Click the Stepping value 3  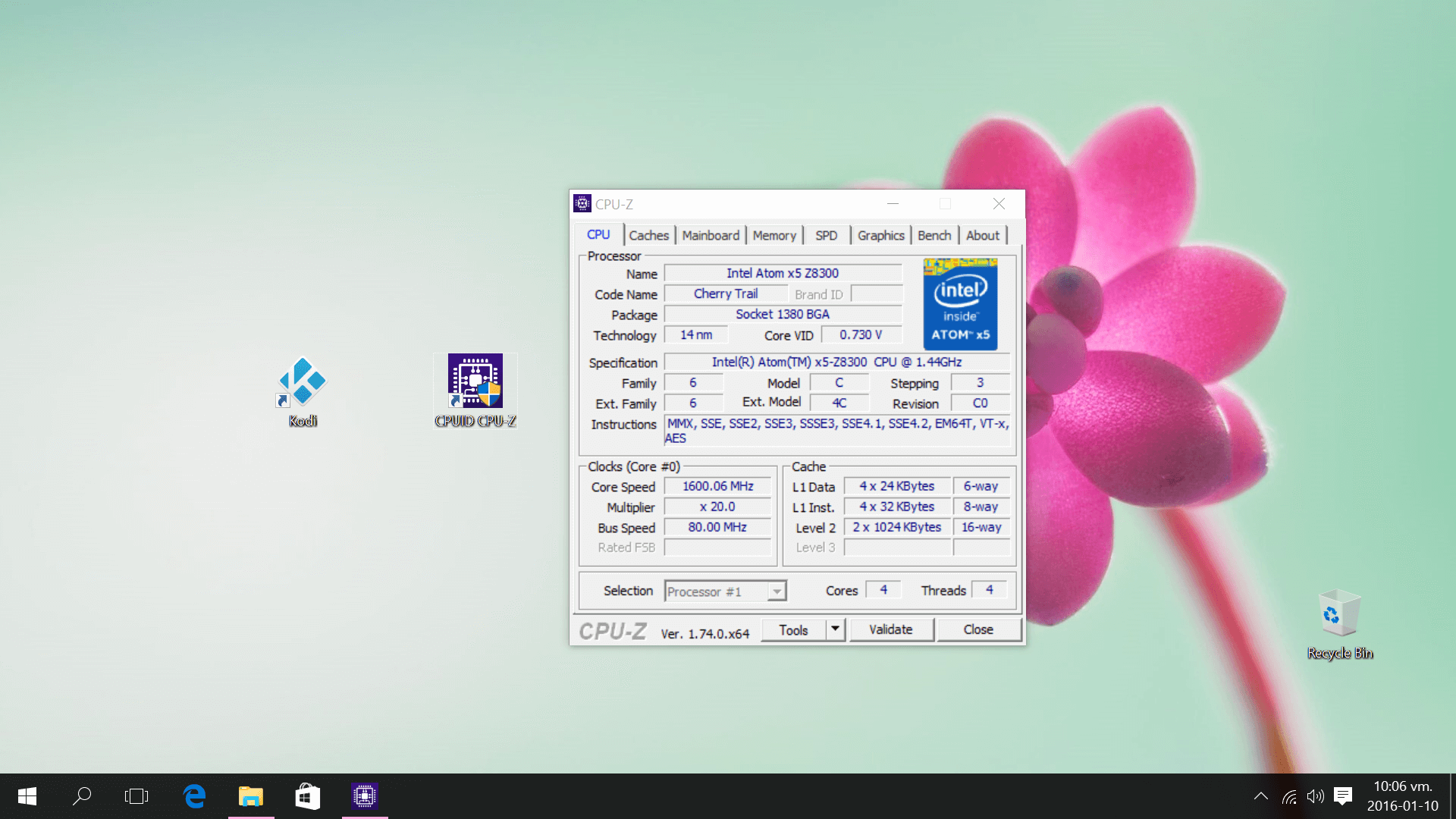pos(981,382)
